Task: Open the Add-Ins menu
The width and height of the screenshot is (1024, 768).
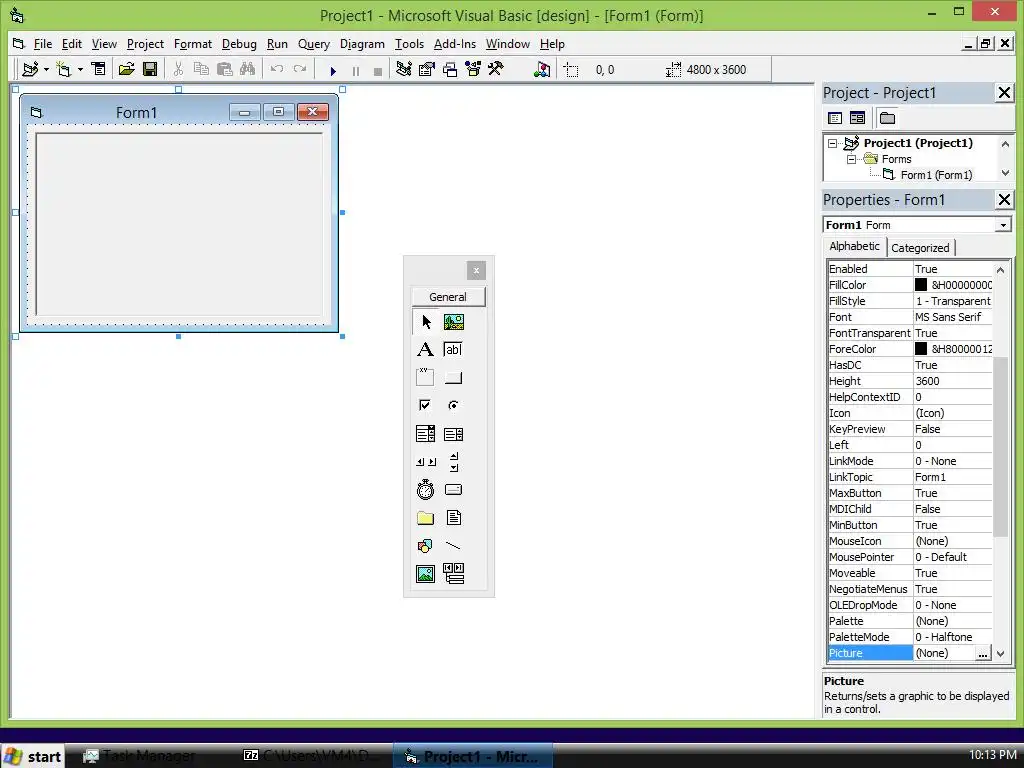Action: pyautogui.click(x=455, y=44)
